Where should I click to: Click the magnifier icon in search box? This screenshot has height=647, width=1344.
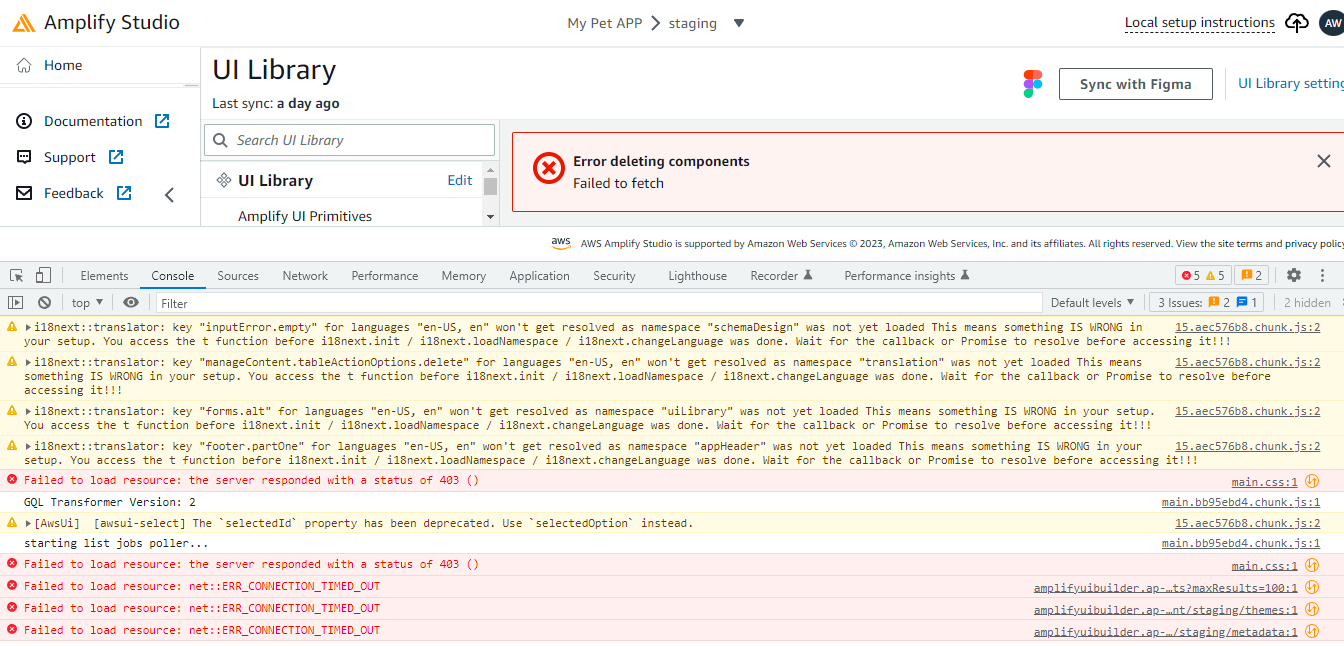pos(219,141)
